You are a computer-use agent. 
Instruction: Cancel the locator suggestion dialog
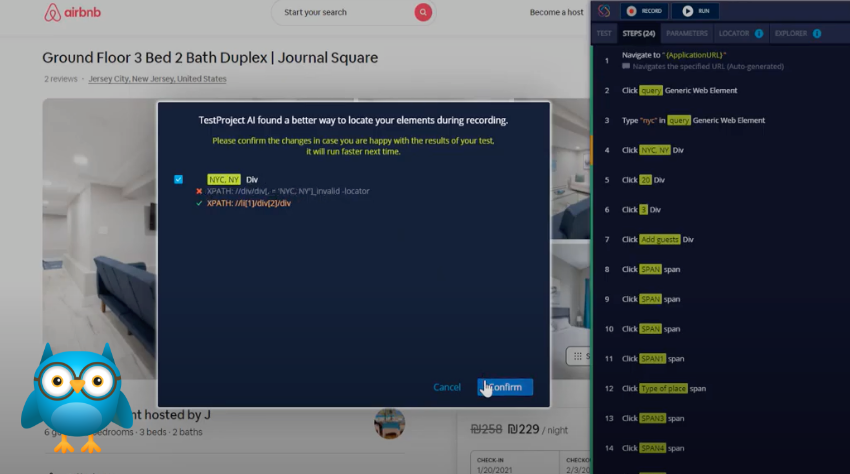tap(447, 387)
